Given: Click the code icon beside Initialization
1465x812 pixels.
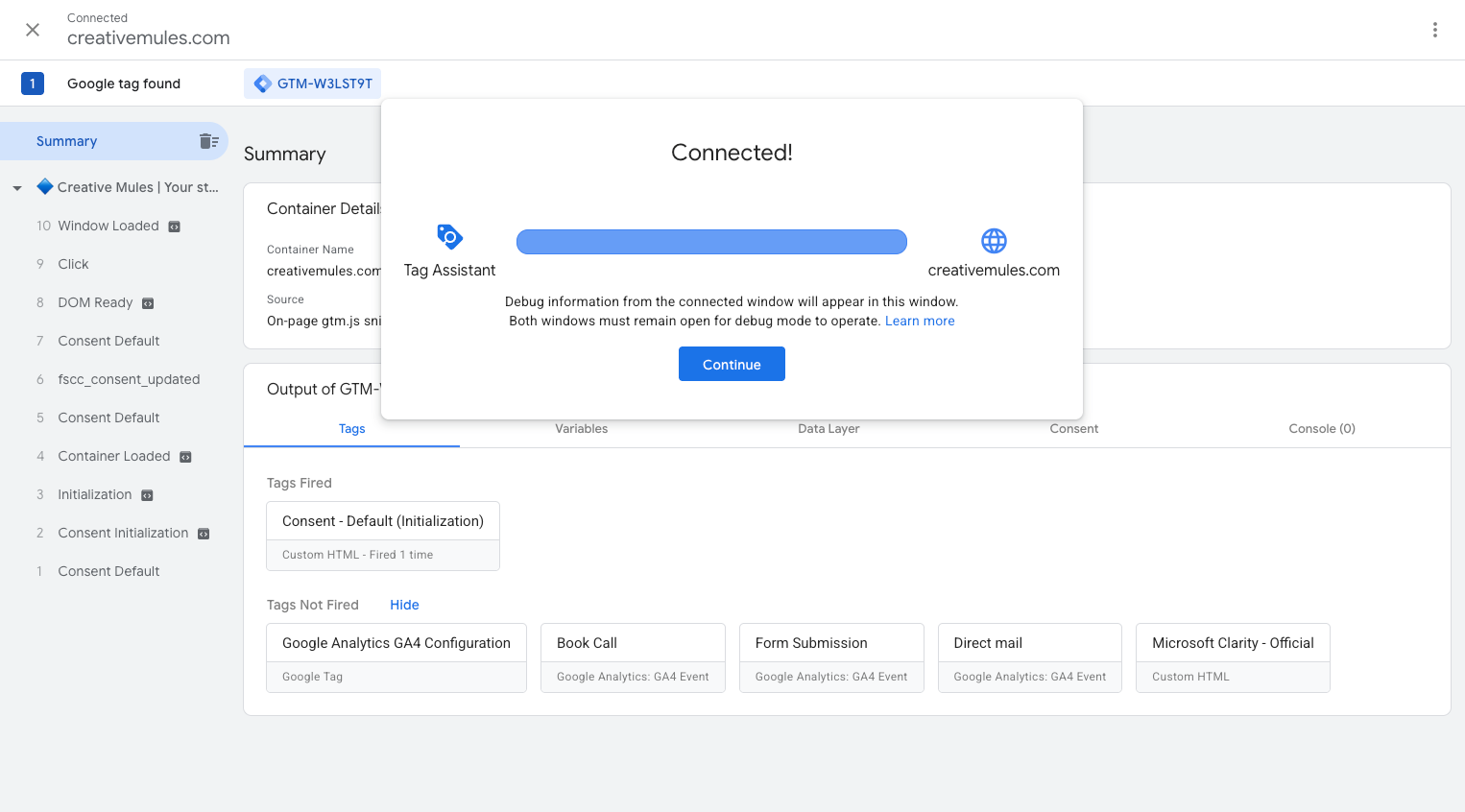Looking at the screenshot, I should pos(147,495).
